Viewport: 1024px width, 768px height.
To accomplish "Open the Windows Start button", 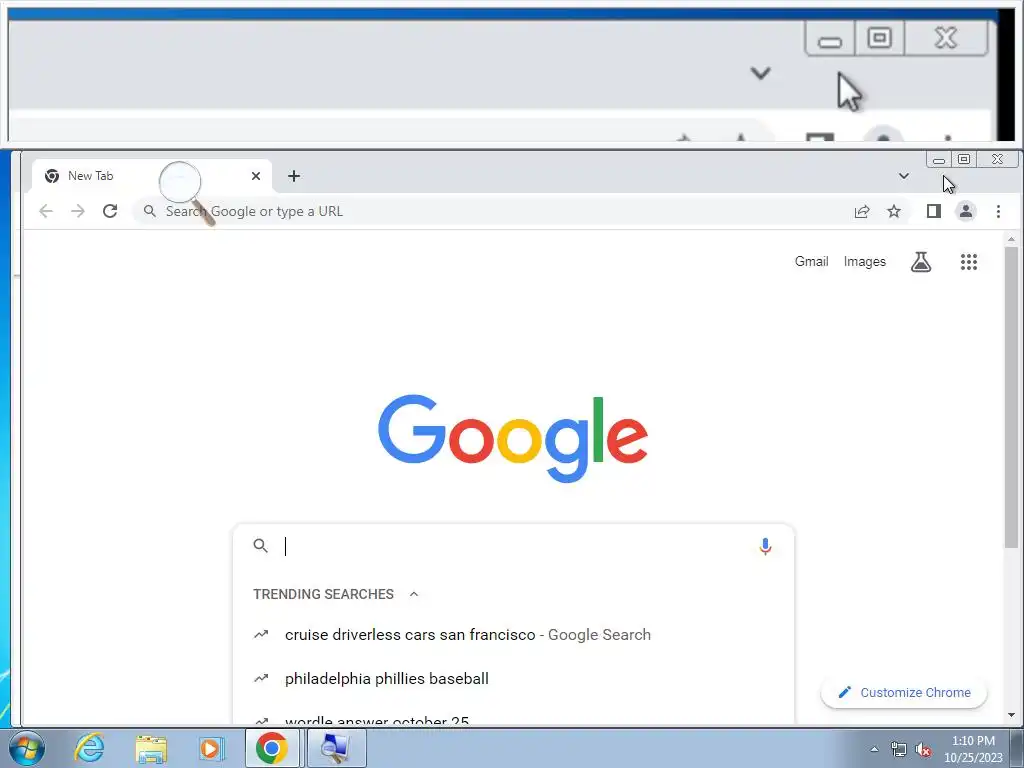I will tap(27, 748).
